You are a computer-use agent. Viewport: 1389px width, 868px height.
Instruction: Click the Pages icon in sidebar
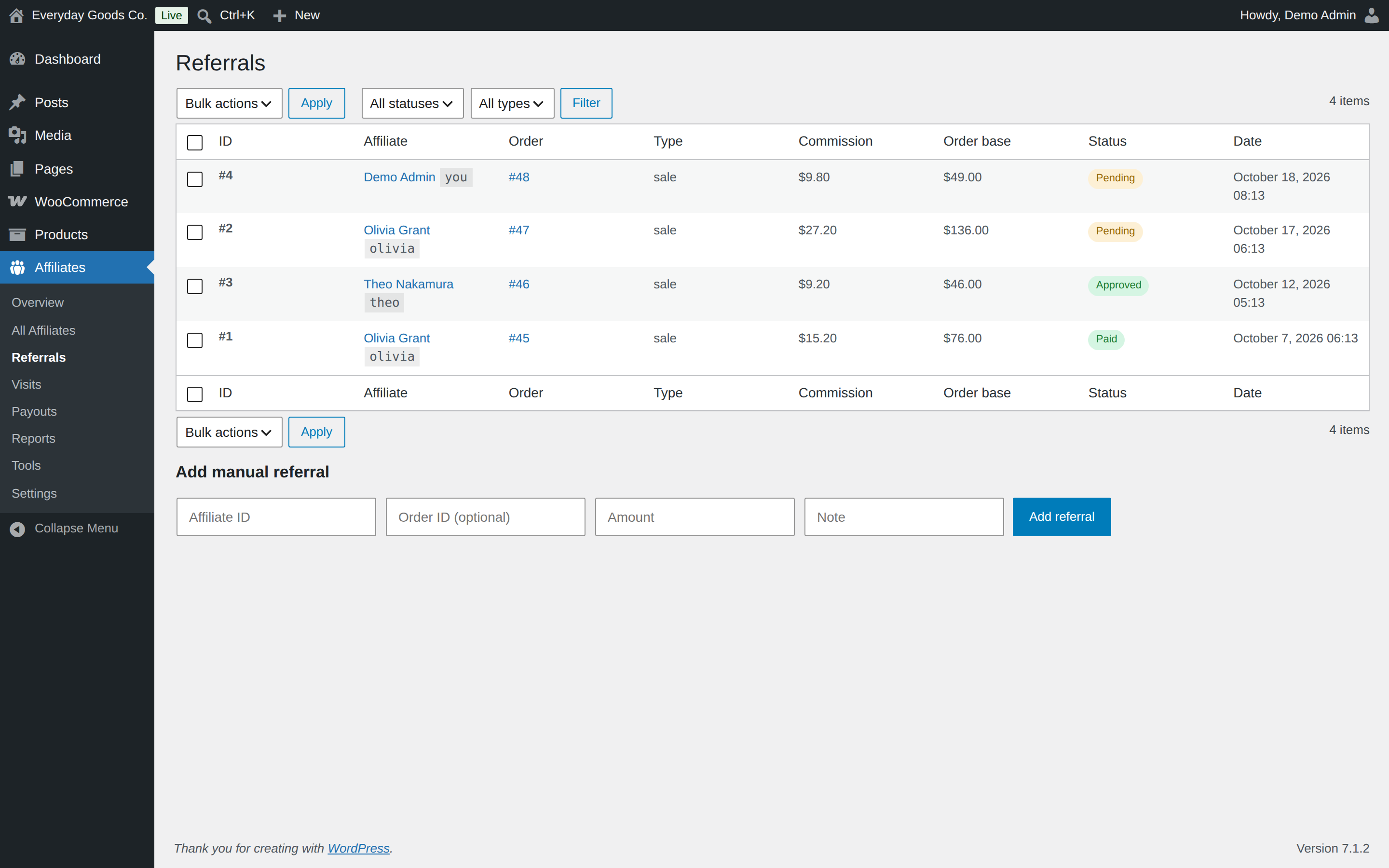[18, 169]
